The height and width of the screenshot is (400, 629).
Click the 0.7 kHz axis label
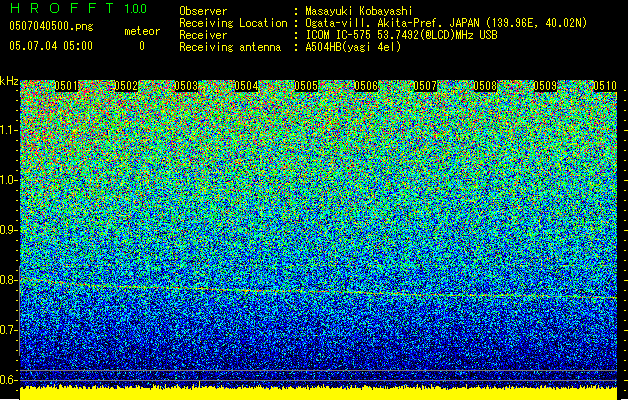coord(9,330)
